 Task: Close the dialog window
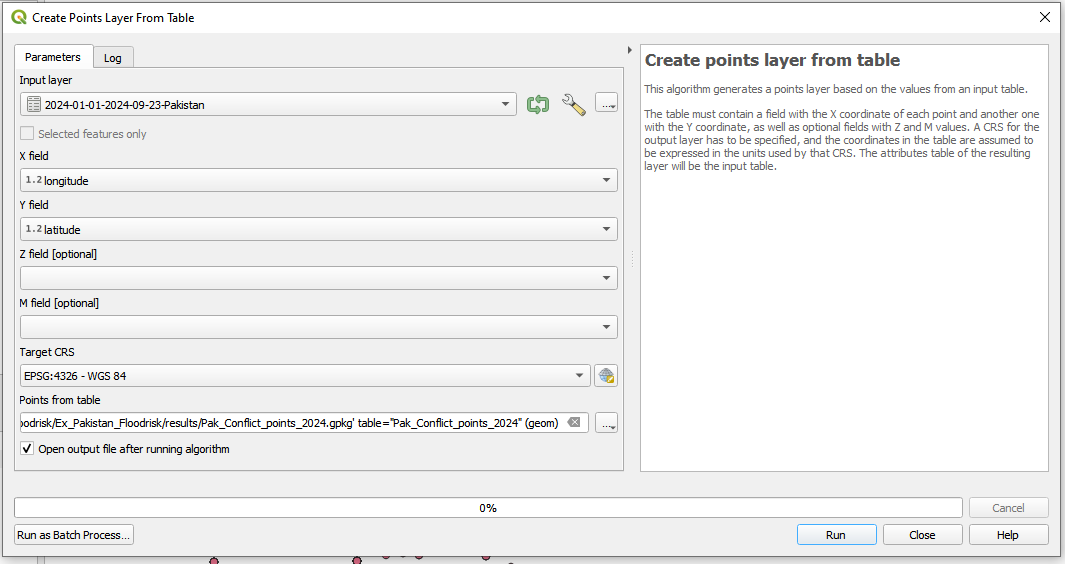[x=1044, y=17]
